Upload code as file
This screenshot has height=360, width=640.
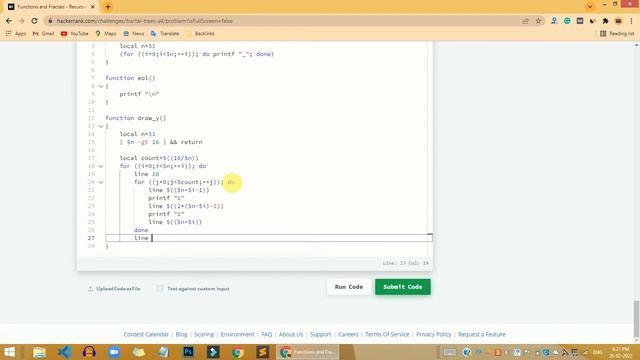pyautogui.click(x=114, y=289)
